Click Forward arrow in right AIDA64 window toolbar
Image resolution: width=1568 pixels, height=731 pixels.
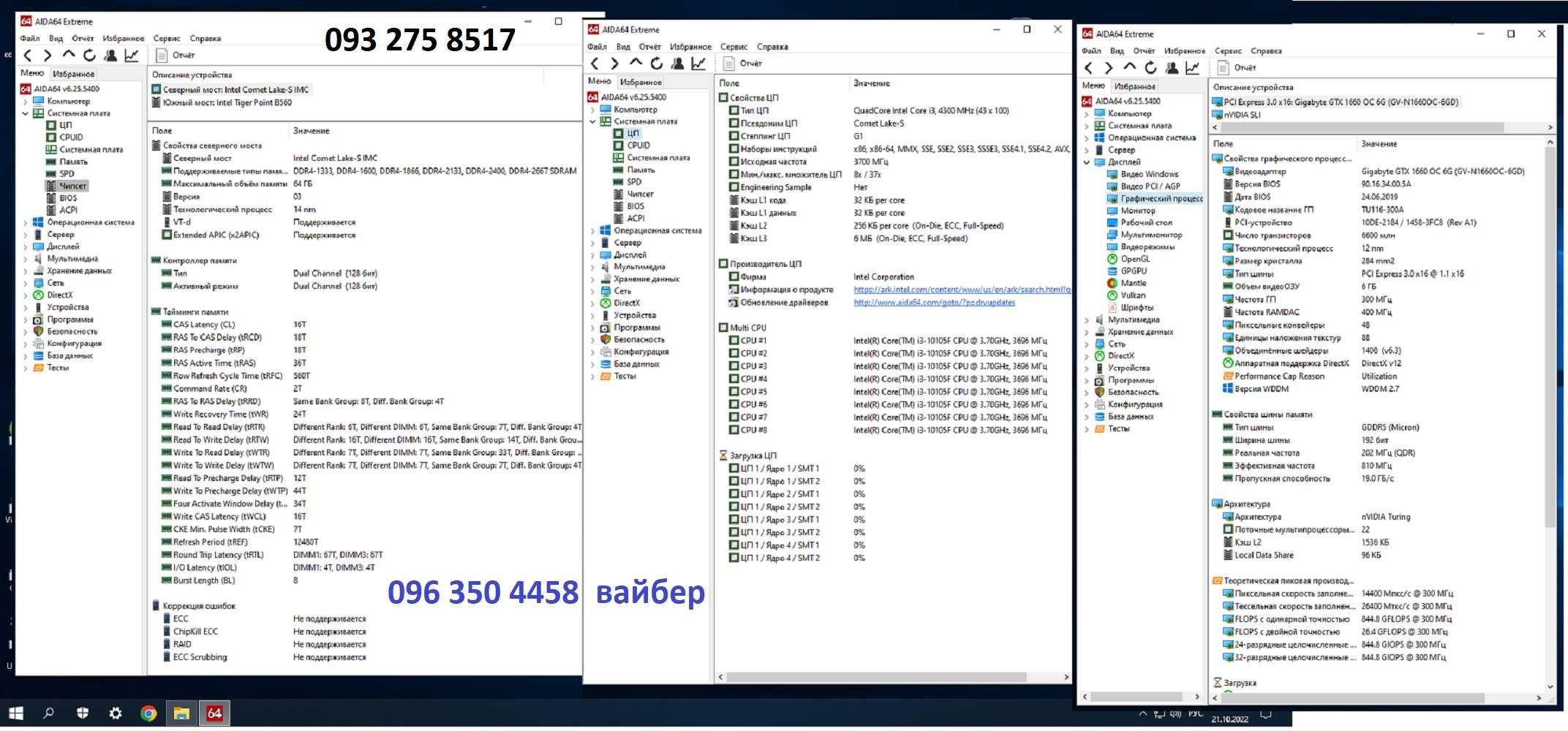click(x=1109, y=68)
